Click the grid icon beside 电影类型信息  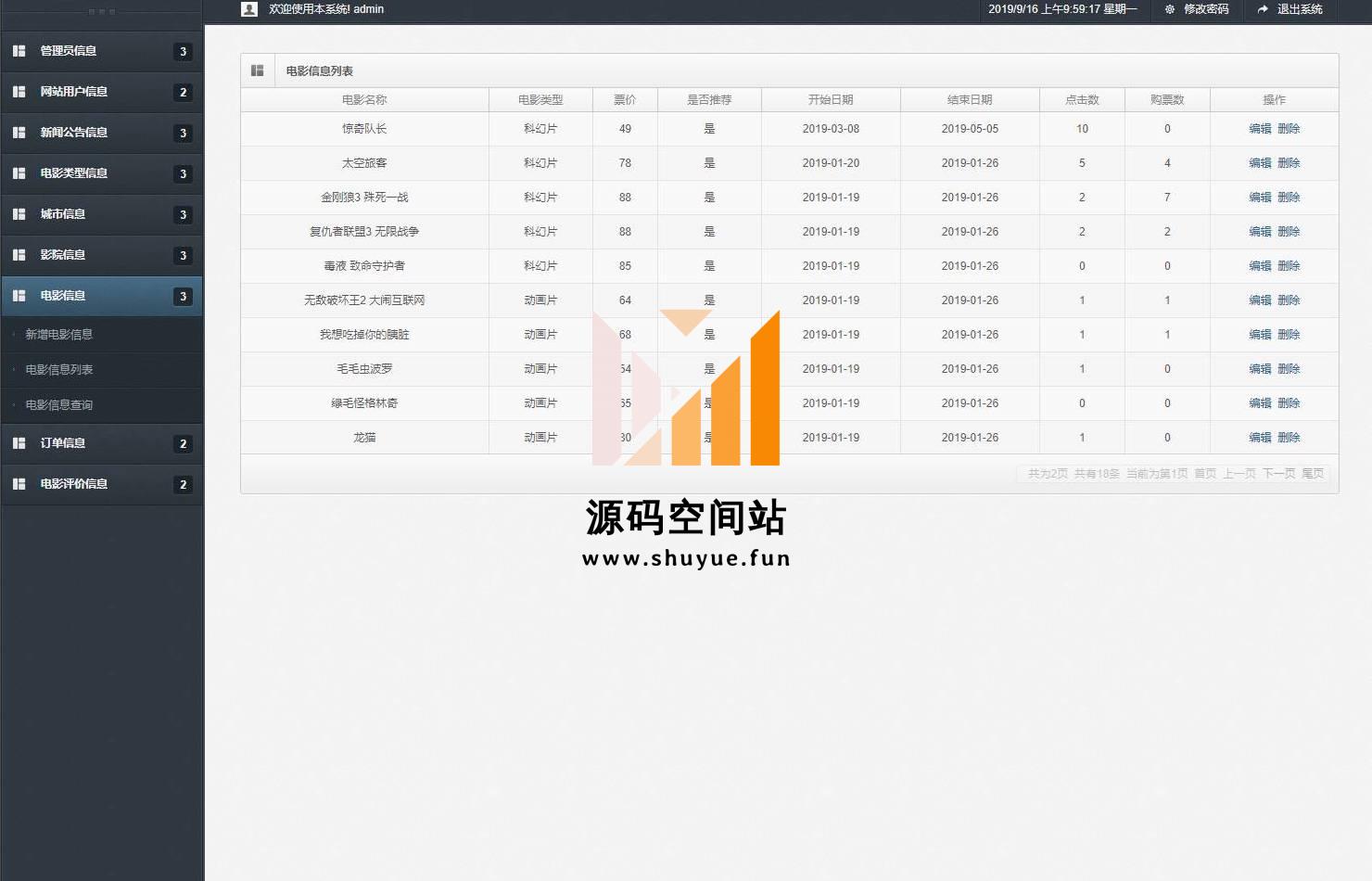click(19, 173)
